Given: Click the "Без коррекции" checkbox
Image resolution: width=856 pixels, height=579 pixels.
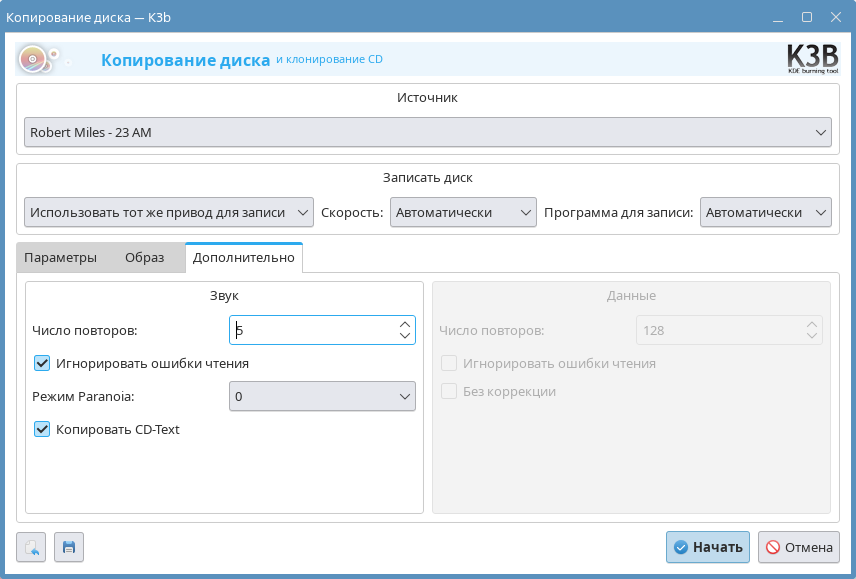Looking at the screenshot, I should tap(450, 391).
